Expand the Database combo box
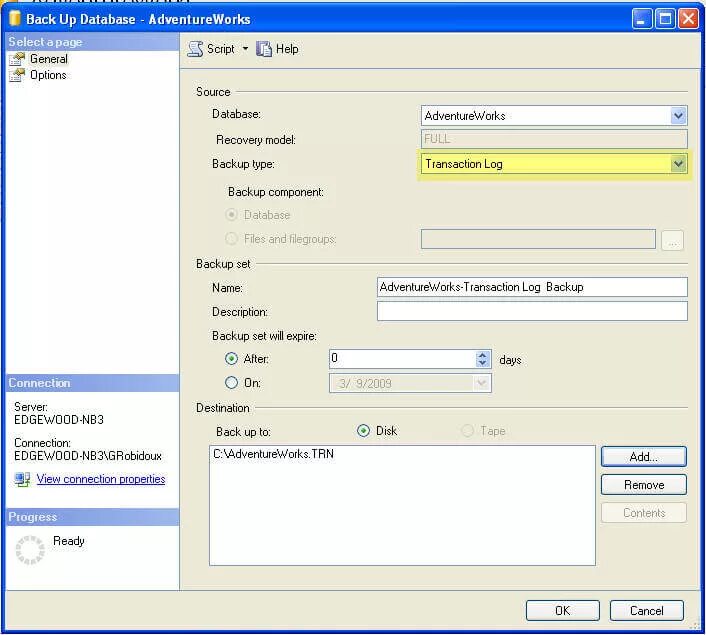 678,116
